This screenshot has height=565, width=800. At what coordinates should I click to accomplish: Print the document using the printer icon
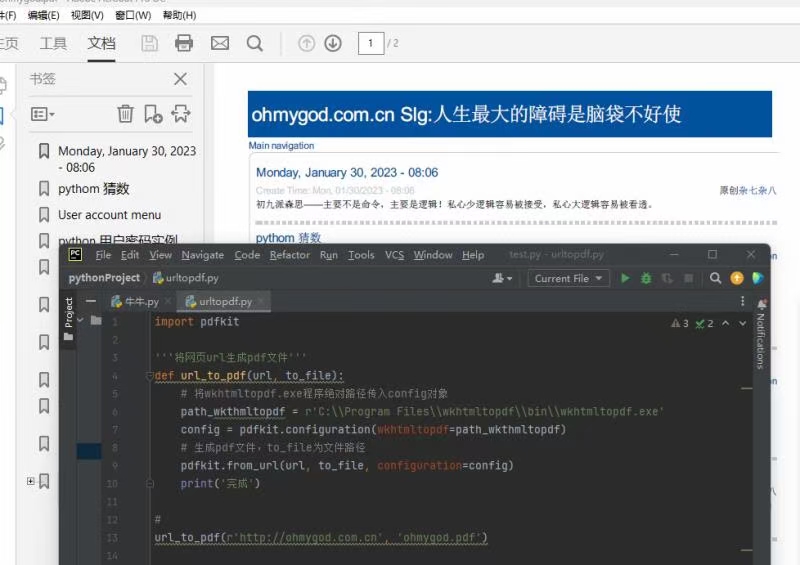pos(184,43)
